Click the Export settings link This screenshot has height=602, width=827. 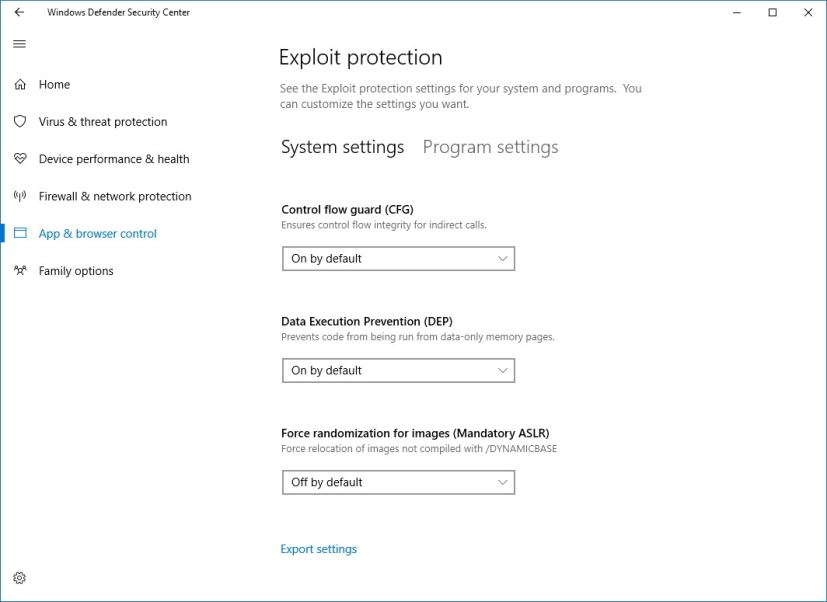click(318, 548)
